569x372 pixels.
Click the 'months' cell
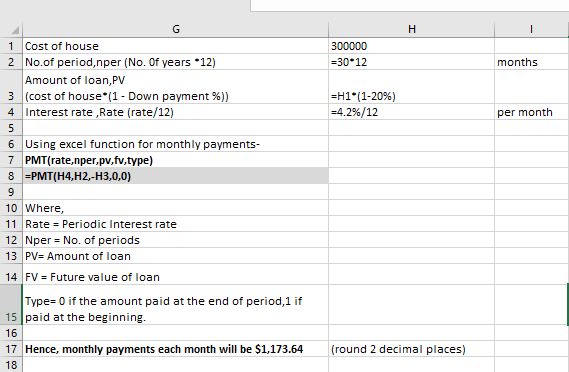pos(532,62)
